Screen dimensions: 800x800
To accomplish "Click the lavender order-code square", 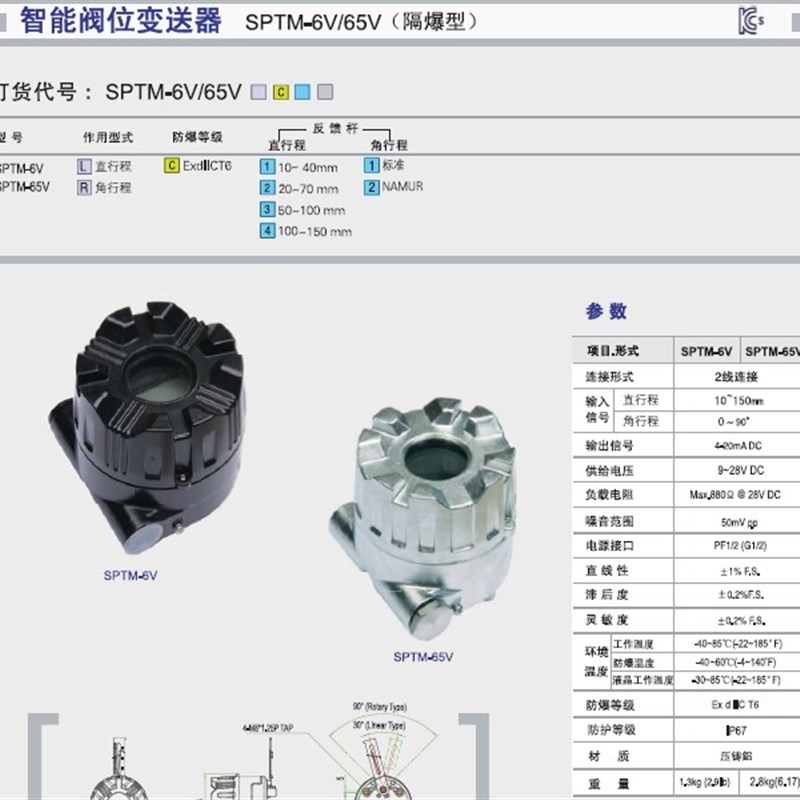I will point(258,92).
